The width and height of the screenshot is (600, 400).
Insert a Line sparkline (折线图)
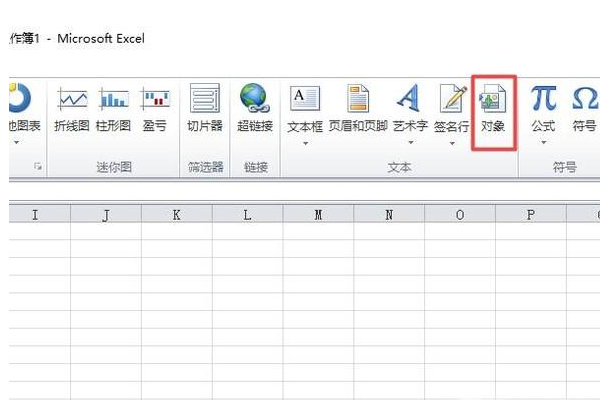[72, 109]
